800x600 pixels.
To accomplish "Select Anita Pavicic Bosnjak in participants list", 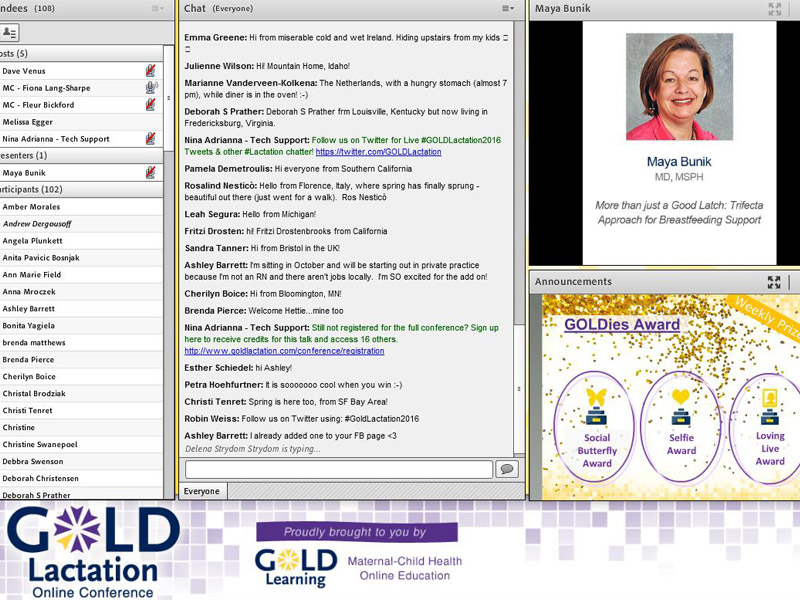I will [82, 258].
